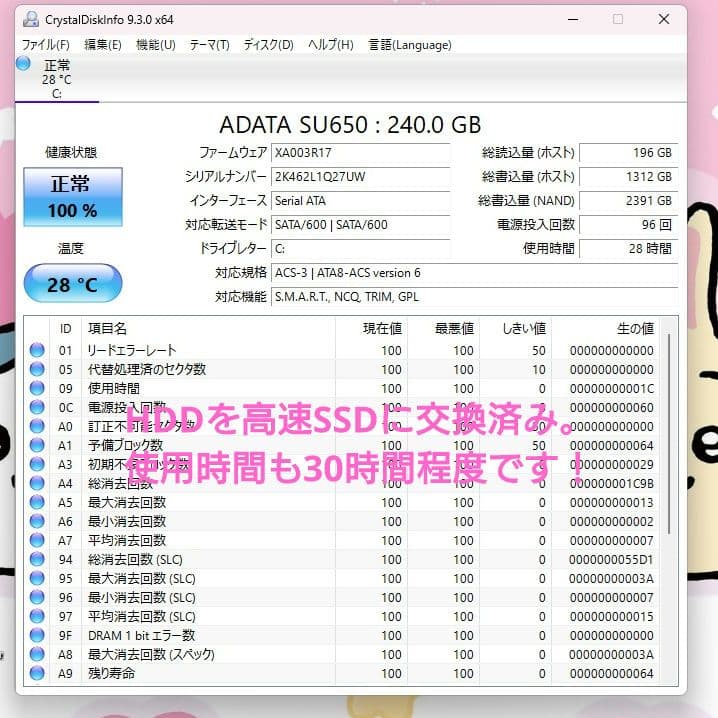Open the ディスク(D) menu
718x718 pixels.
(268, 45)
